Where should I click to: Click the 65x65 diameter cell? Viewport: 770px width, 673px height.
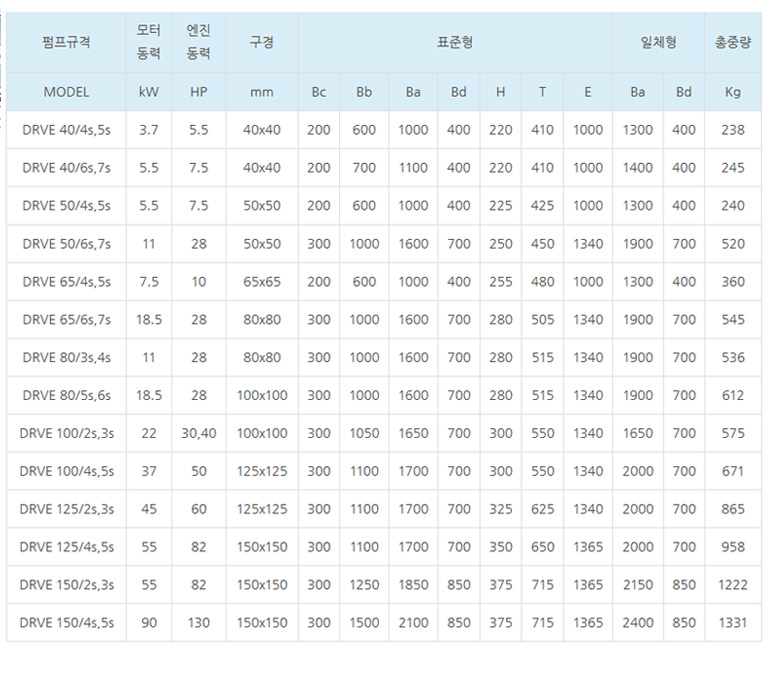click(262, 282)
